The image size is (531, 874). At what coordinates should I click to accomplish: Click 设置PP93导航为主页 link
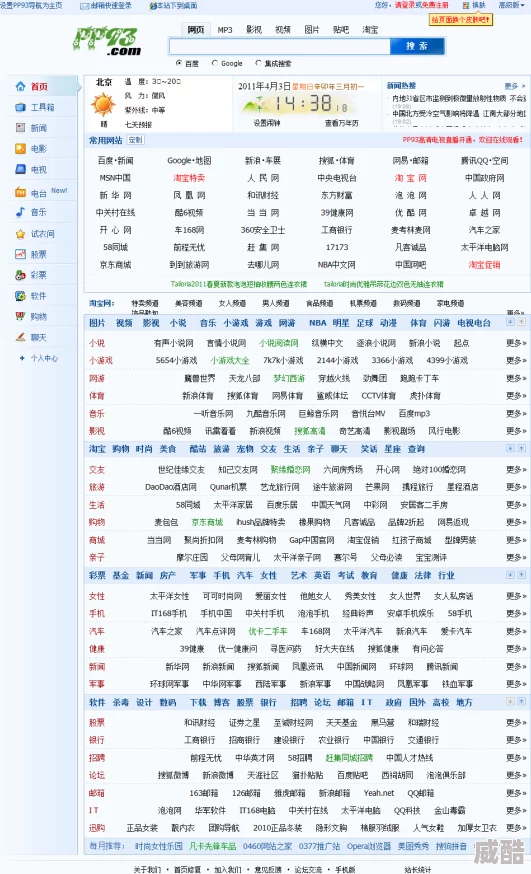pos(31,5)
